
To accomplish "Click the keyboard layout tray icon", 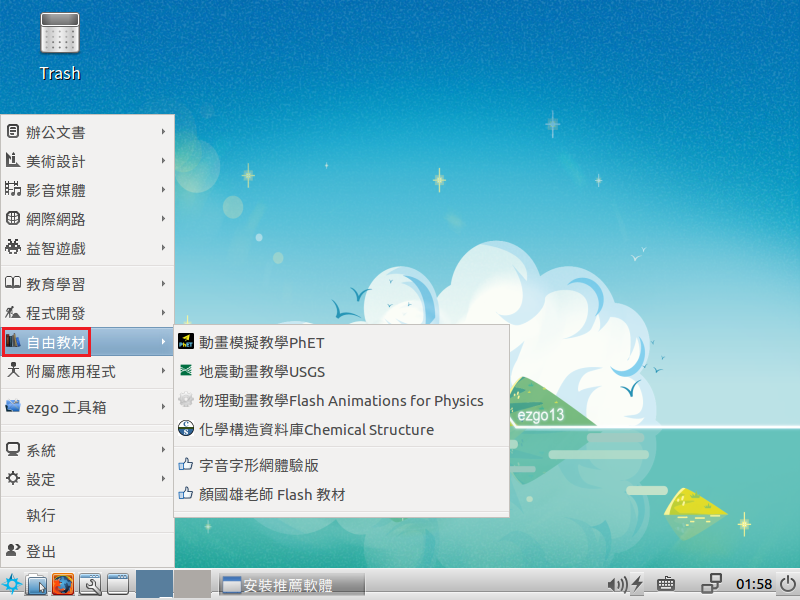I will coord(666,584).
